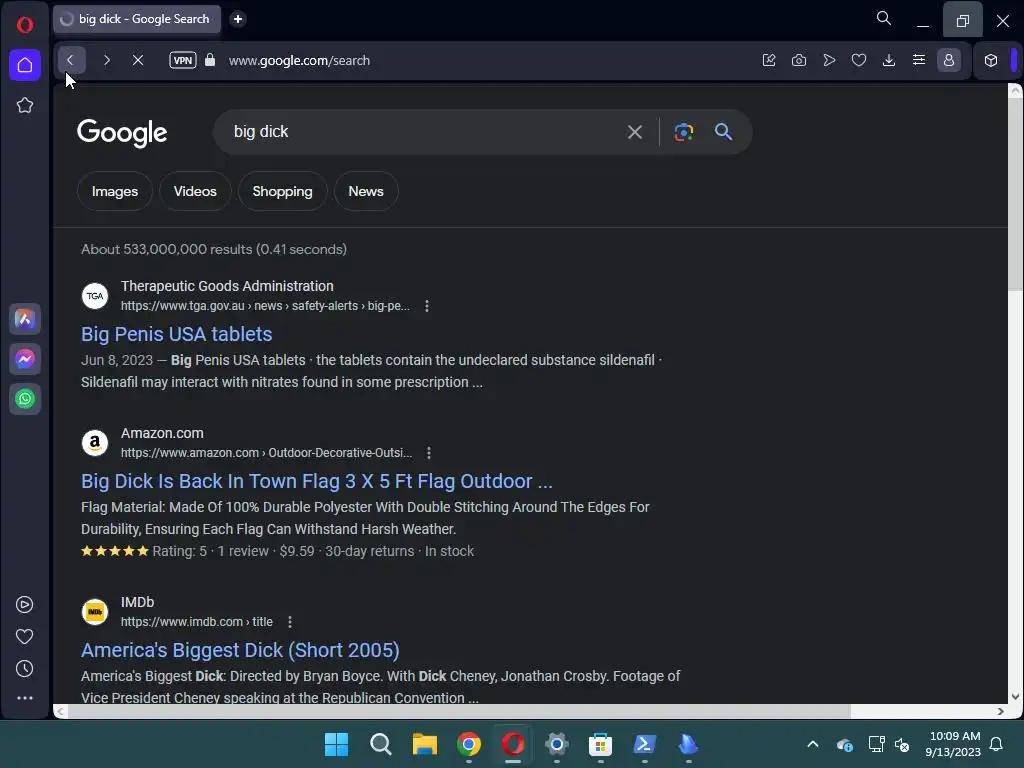Viewport: 1024px width, 768px height.
Task: Click the Amazon.com site name
Action: 162,433
